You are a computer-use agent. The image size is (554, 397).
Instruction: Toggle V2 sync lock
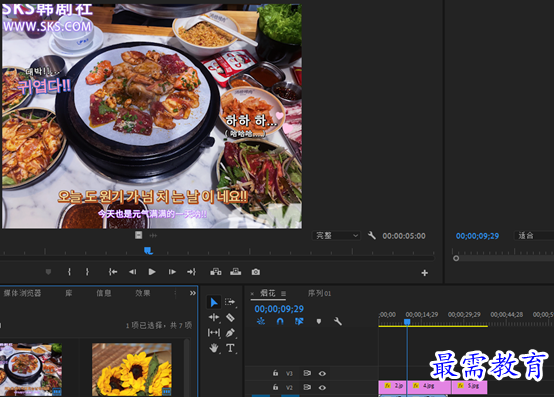(x=307, y=387)
